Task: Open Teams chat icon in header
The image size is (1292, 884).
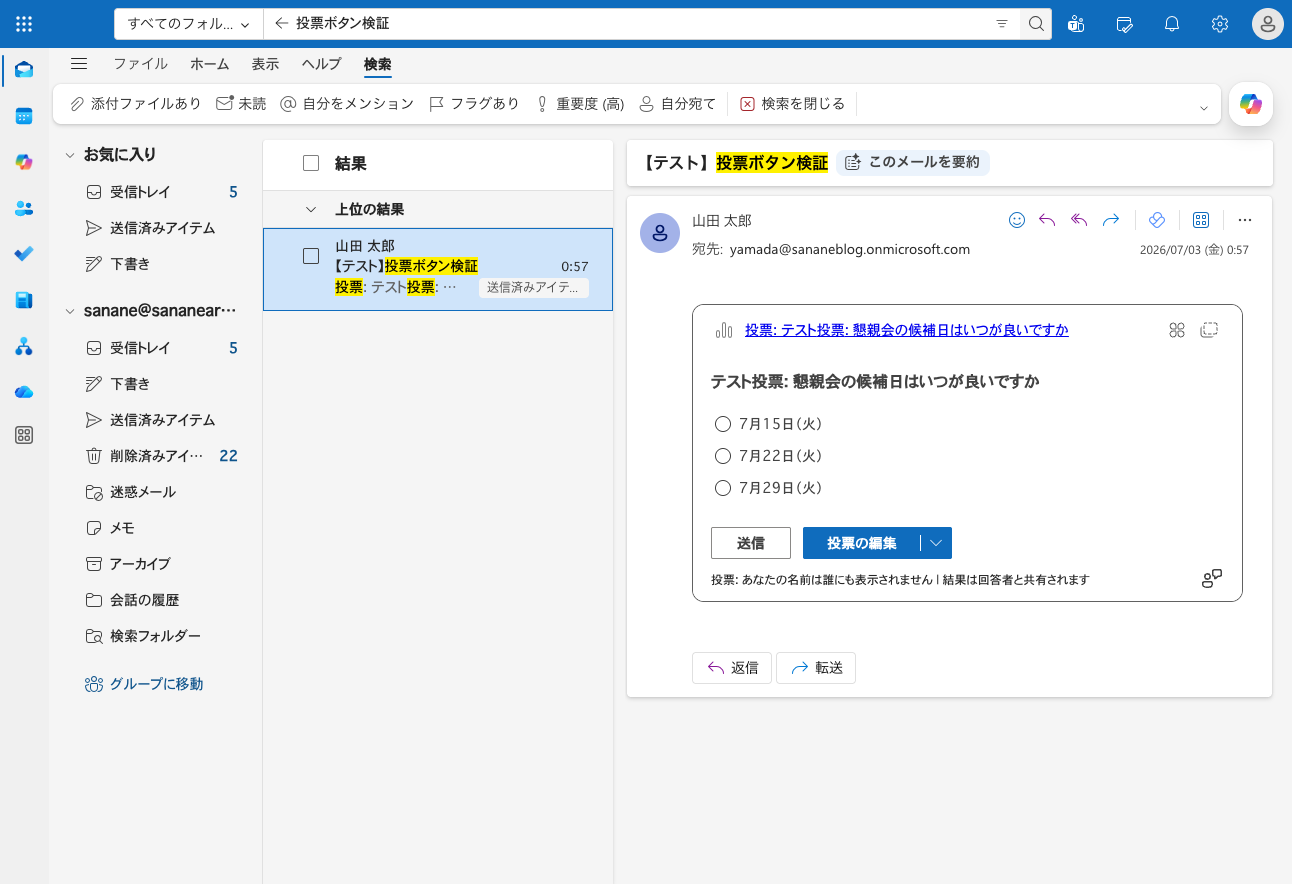Action: pyautogui.click(x=1076, y=24)
